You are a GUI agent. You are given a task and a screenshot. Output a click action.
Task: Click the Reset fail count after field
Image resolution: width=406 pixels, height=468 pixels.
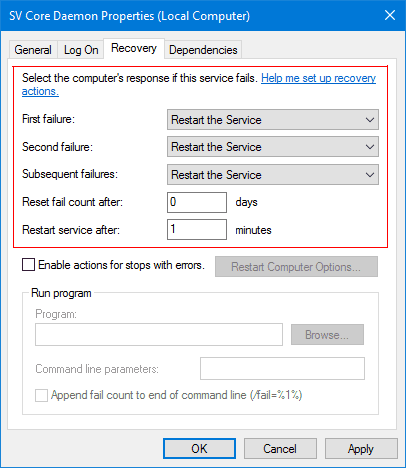click(197, 202)
